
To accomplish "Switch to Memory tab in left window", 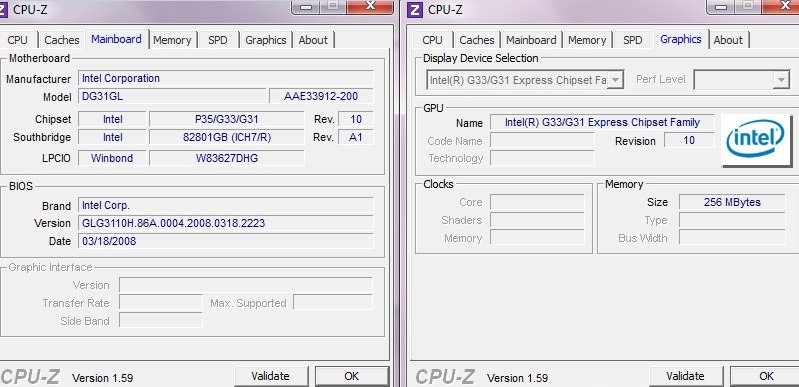I will (x=172, y=40).
